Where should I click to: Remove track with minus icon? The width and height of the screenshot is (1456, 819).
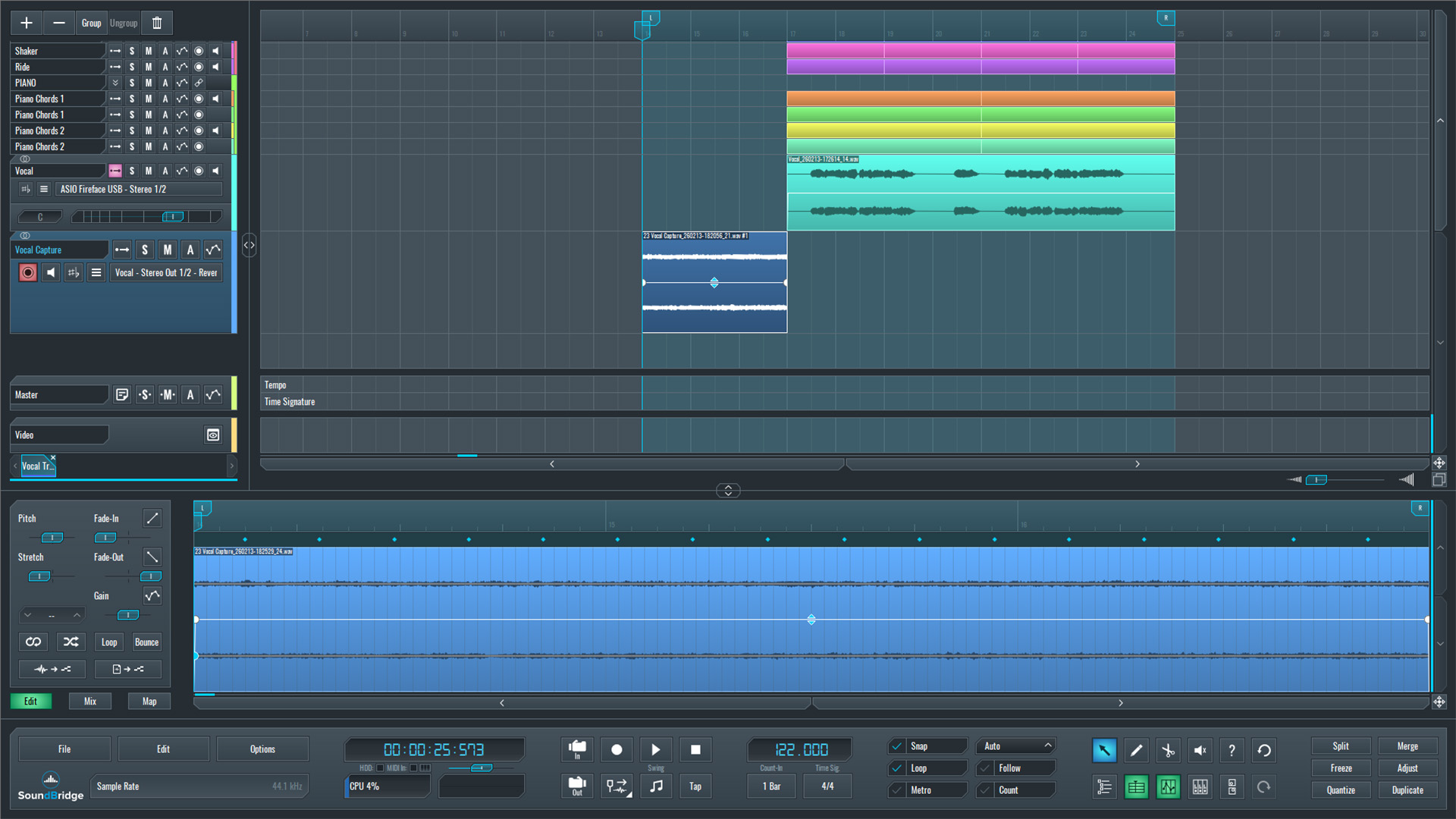pos(58,23)
